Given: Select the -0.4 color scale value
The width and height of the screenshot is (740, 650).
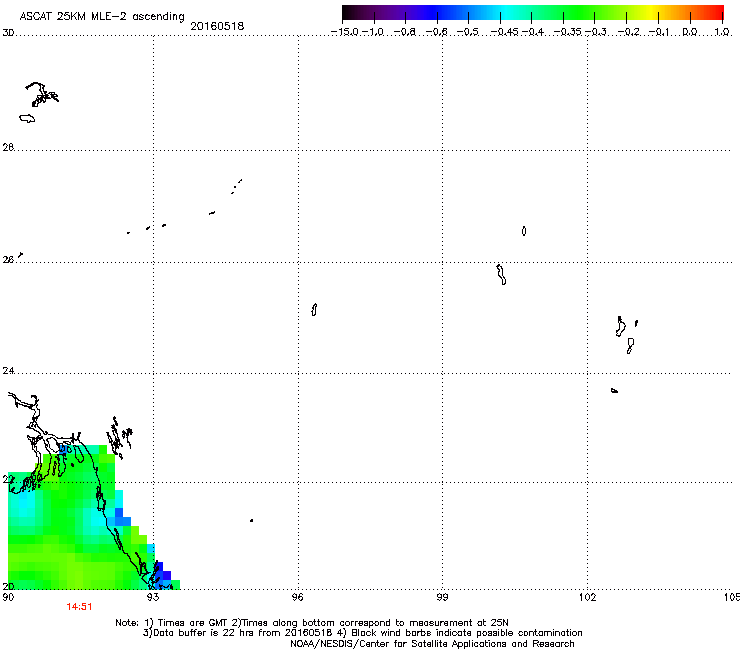Looking at the screenshot, I should pyautogui.click(x=533, y=32).
